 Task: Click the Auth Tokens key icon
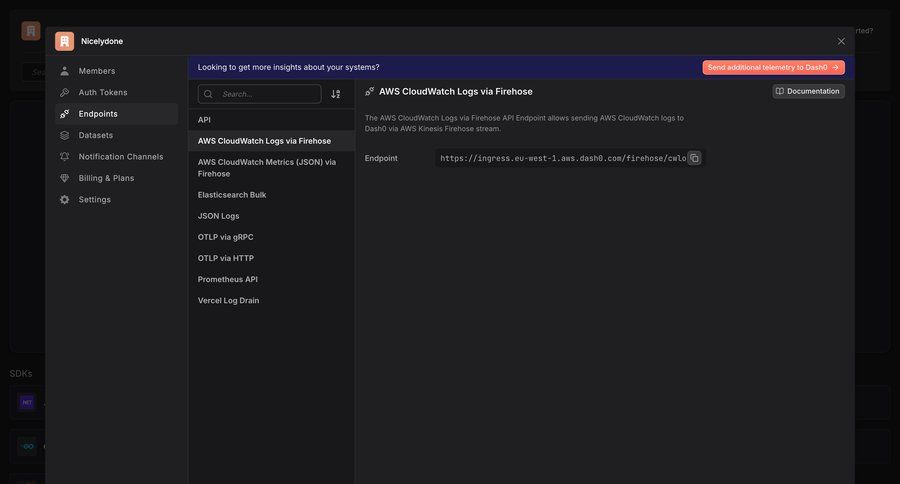[65, 92]
